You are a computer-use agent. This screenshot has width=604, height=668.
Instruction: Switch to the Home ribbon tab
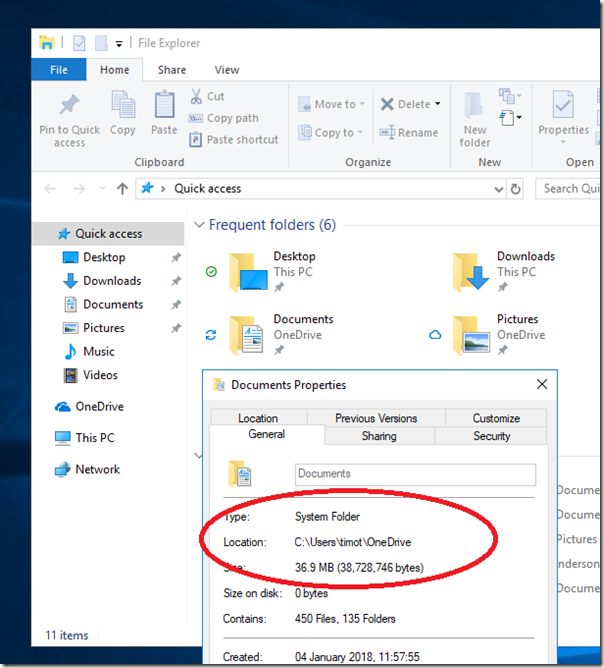click(x=115, y=70)
